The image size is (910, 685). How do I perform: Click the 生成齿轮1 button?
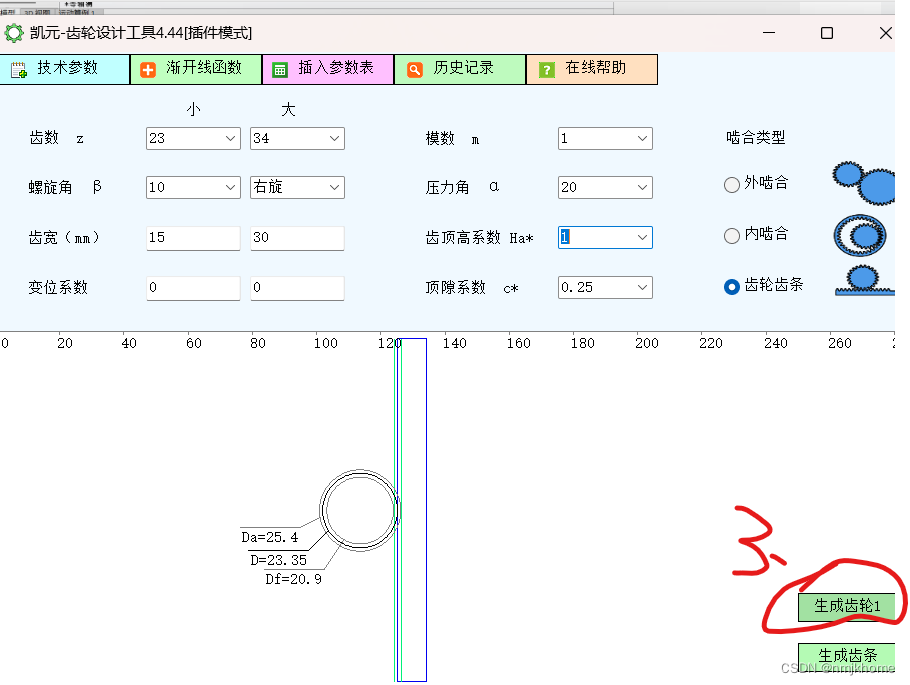[x=846, y=607]
